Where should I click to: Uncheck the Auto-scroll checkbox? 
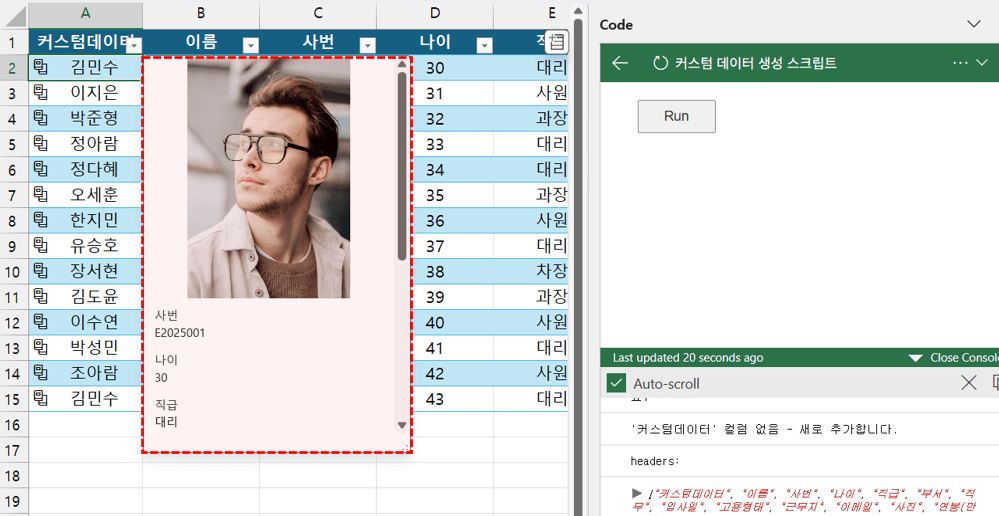click(616, 384)
